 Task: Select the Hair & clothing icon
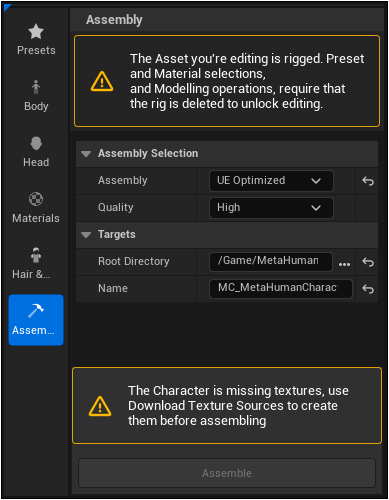(x=36, y=255)
